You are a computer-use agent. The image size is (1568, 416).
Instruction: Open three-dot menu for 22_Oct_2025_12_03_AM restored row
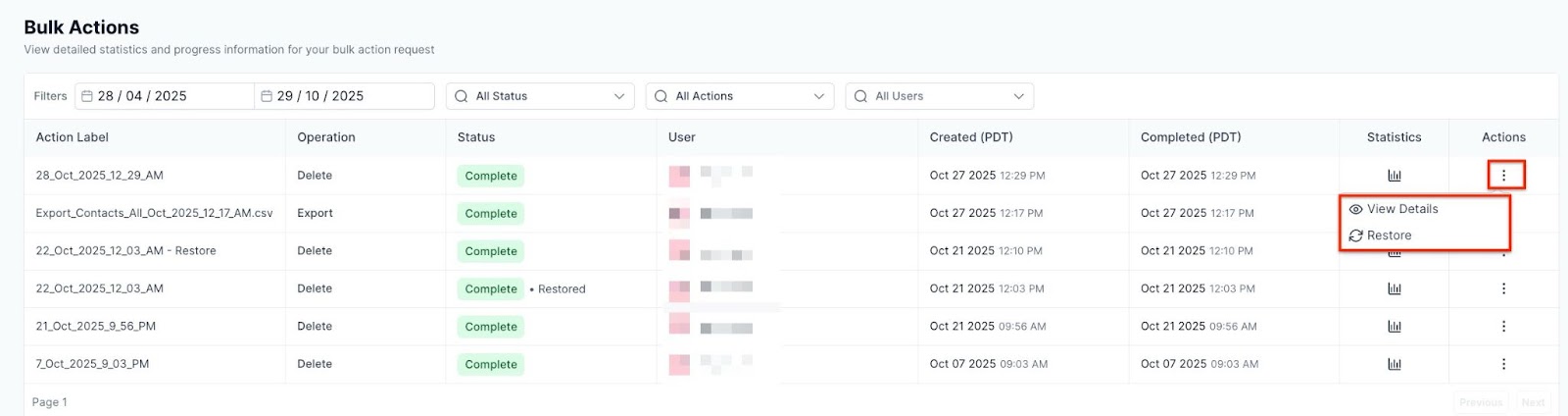point(1503,288)
